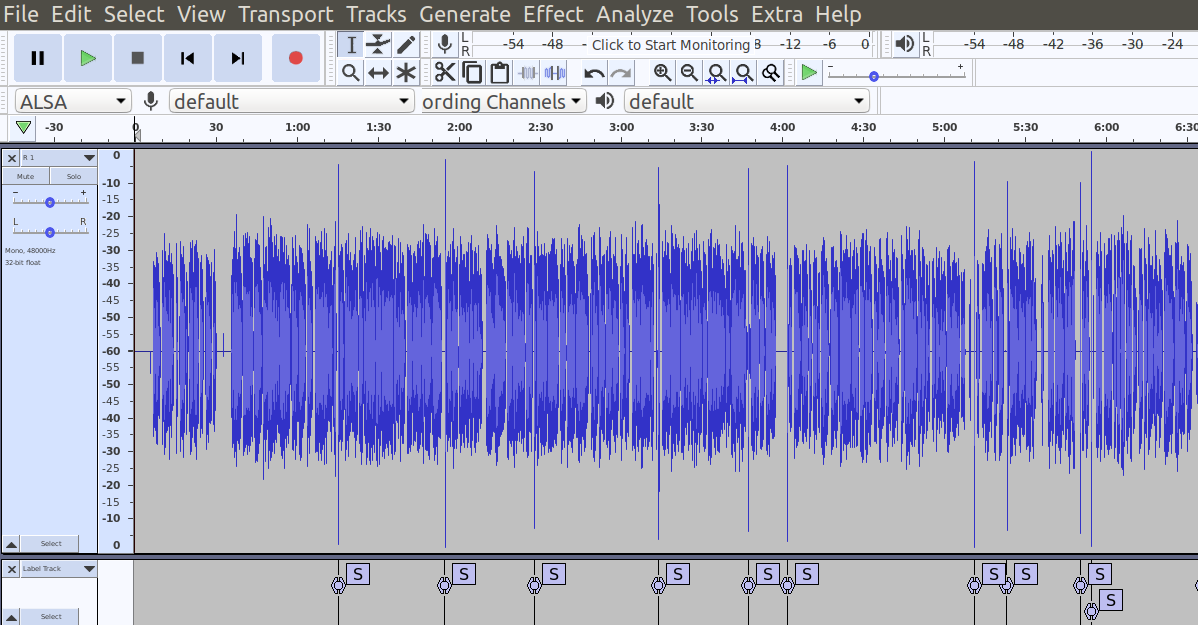Select the Envelope tool
Screen dimensions: 1198x625
(x=377, y=44)
